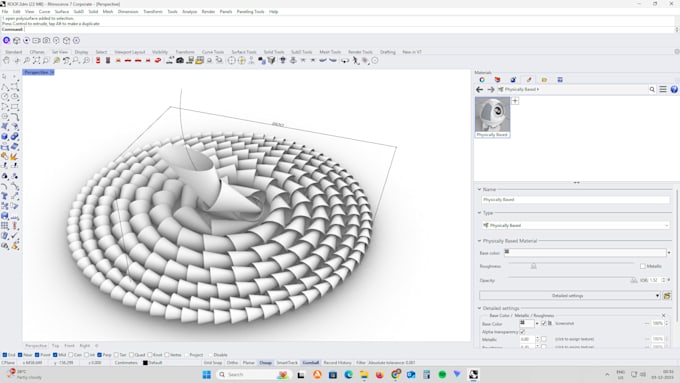The height and width of the screenshot is (383, 680).
Task: Open the Environments panel icon
Action: [x=497, y=79]
